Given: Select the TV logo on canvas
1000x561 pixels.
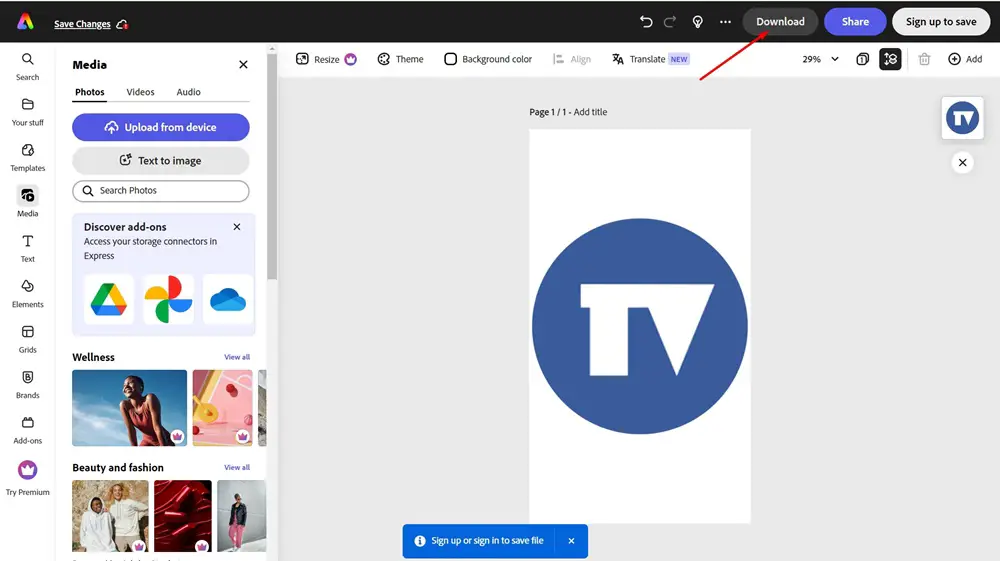Looking at the screenshot, I should point(640,326).
